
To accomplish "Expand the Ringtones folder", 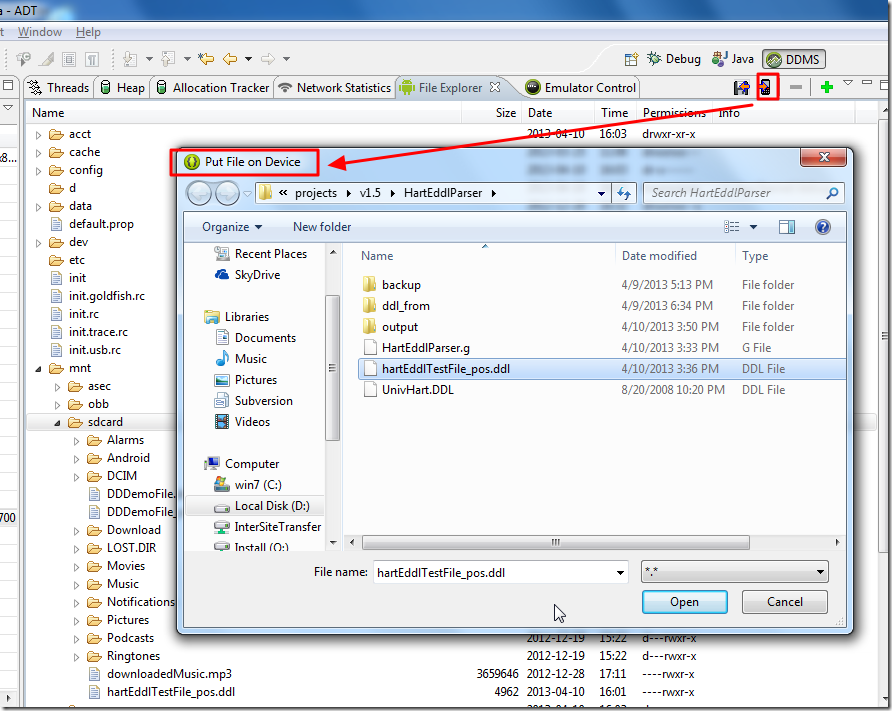I will pos(77,658).
